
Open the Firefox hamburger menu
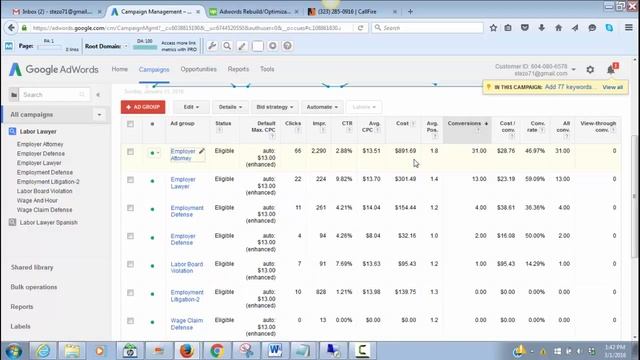click(x=629, y=28)
